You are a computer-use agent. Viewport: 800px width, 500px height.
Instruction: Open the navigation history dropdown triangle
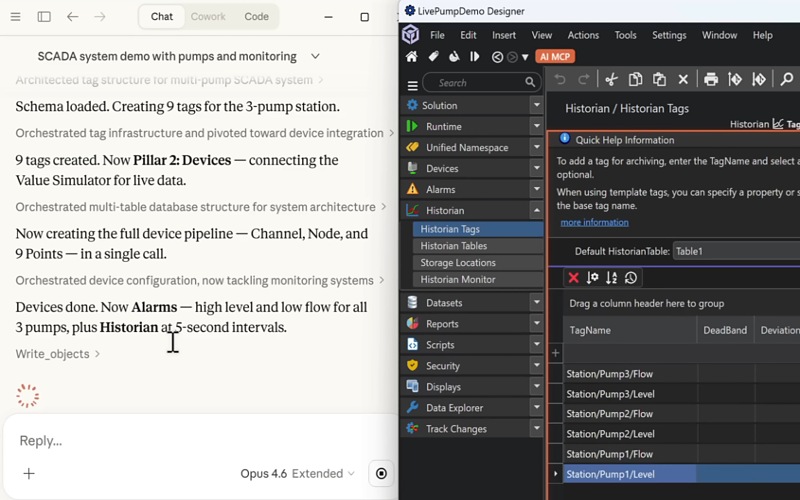coord(525,57)
